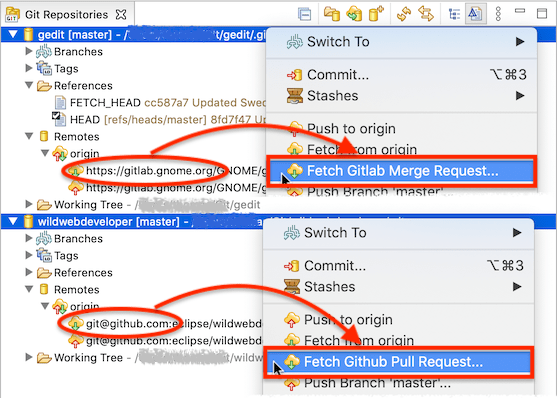The width and height of the screenshot is (557, 398).
Task: Expand Branches under gedit
Action: (29, 51)
